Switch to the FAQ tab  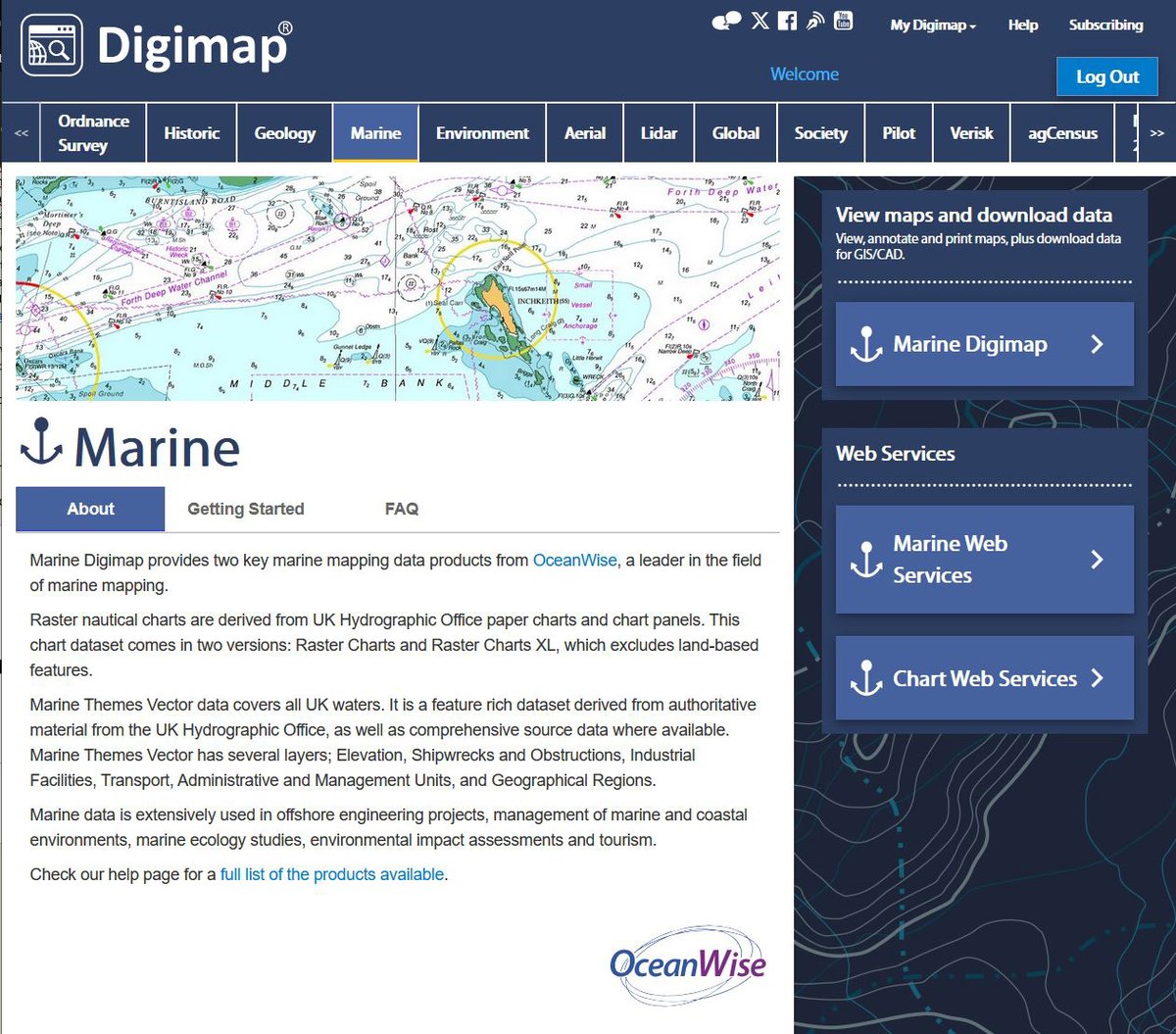(402, 509)
